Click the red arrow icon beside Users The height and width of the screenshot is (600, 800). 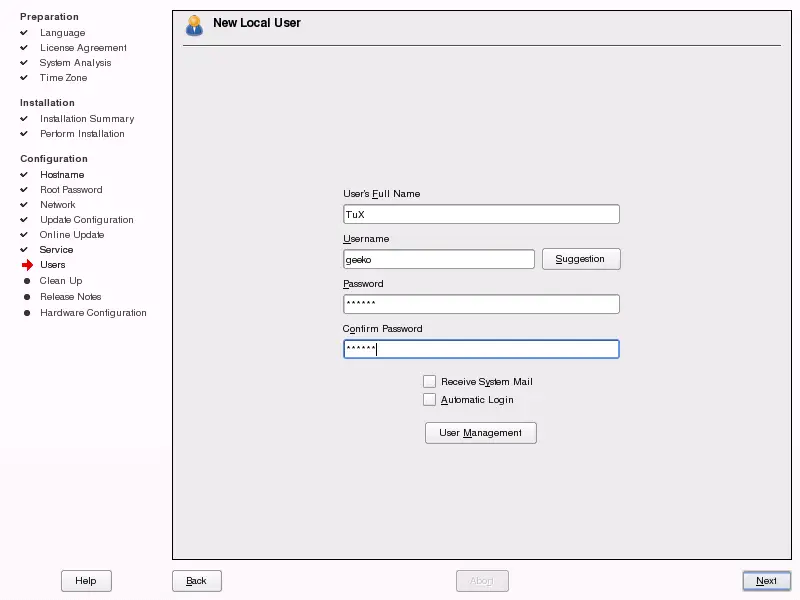tap(25, 265)
